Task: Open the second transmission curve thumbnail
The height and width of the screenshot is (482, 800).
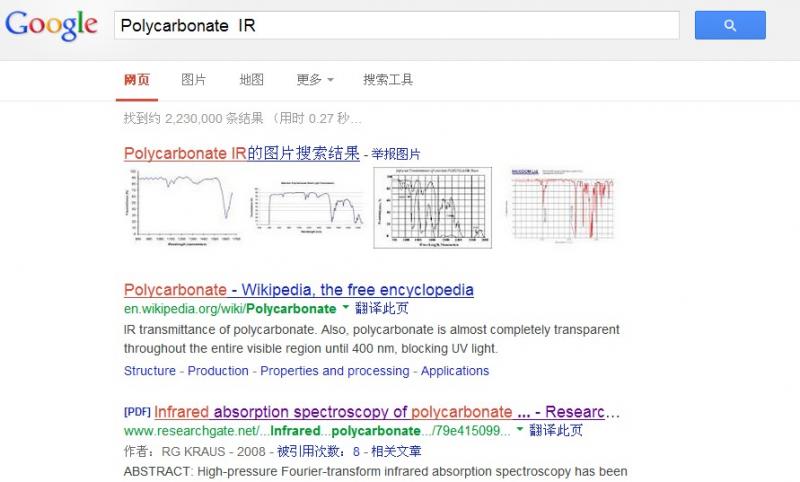Action: point(308,208)
